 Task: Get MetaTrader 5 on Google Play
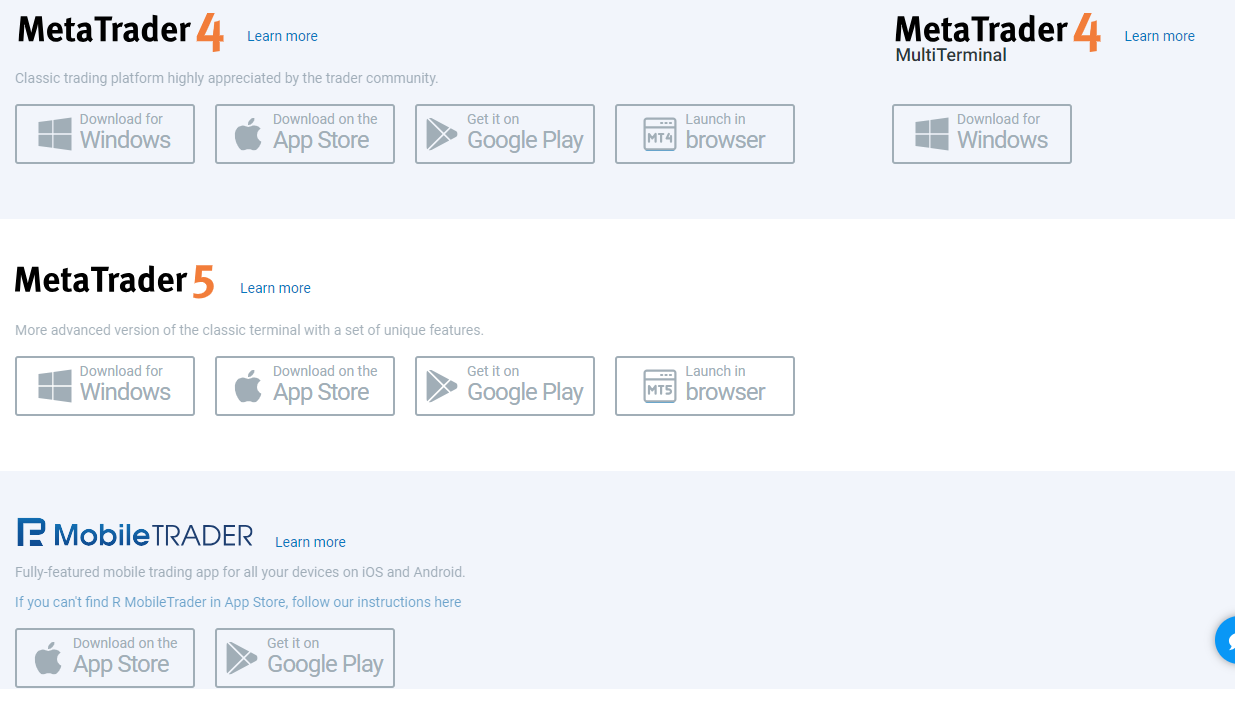pos(505,386)
